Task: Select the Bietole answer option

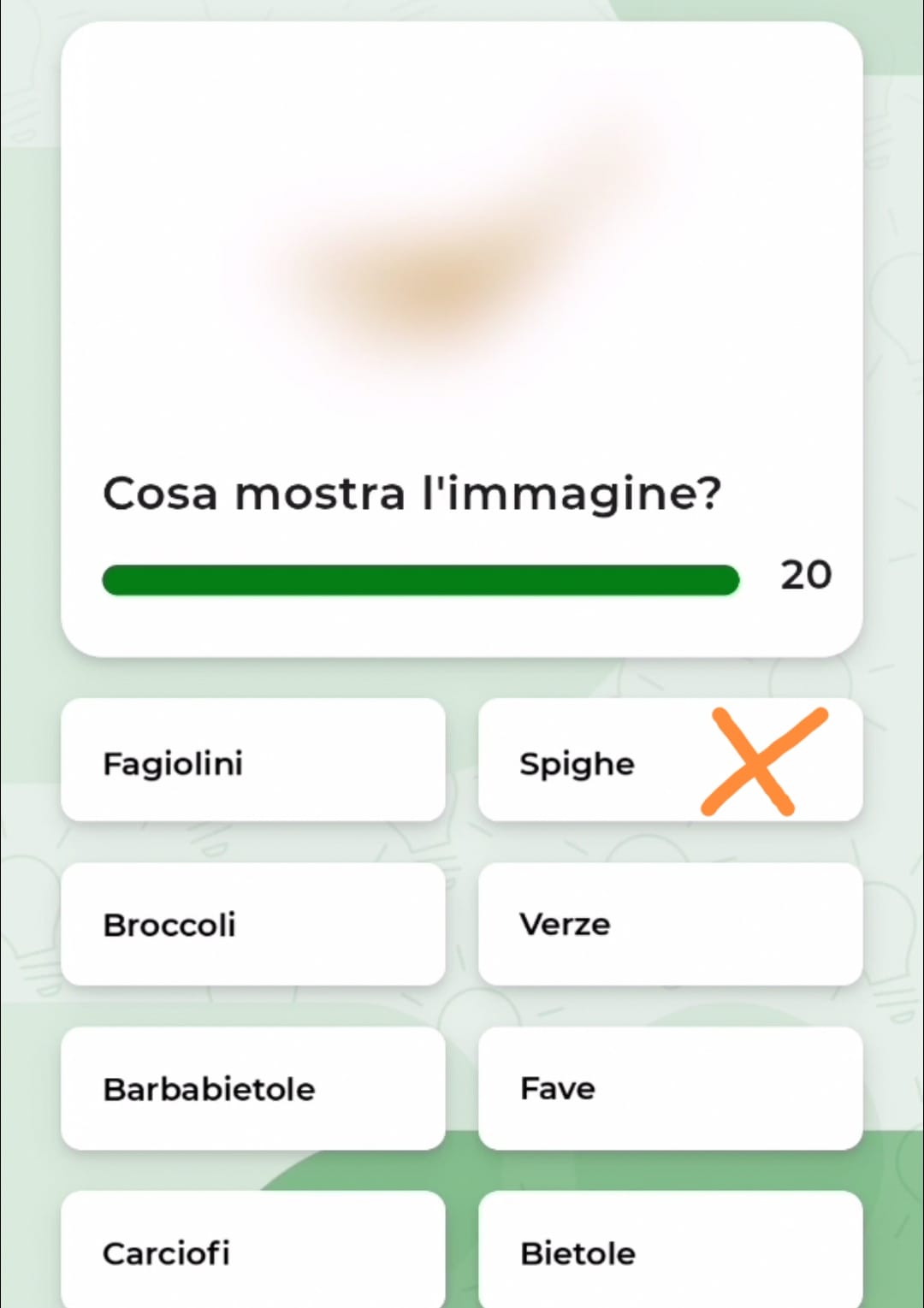Action: click(670, 1252)
